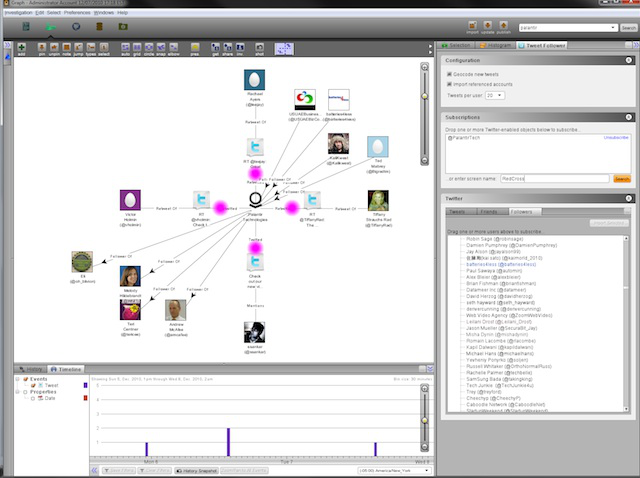Click the import icon in top bar
The width and height of the screenshot is (640, 478).
click(472, 26)
